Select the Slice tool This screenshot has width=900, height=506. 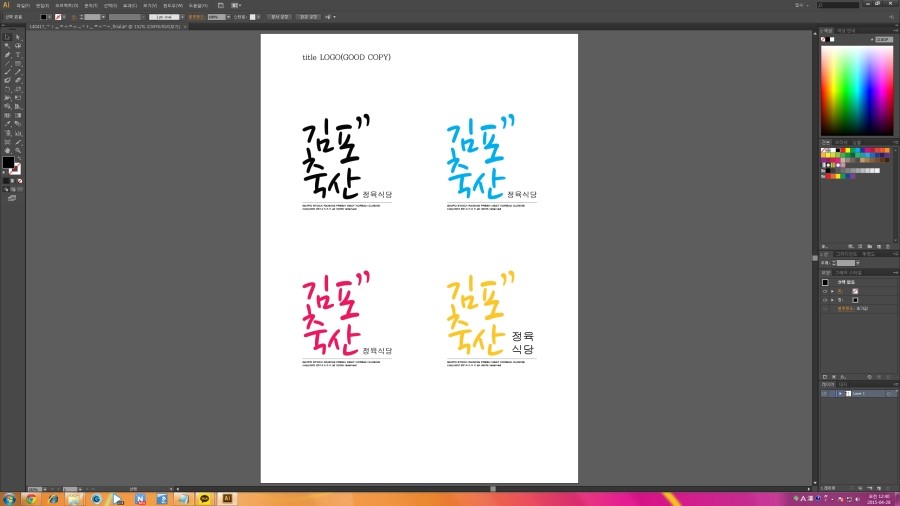tap(18, 142)
